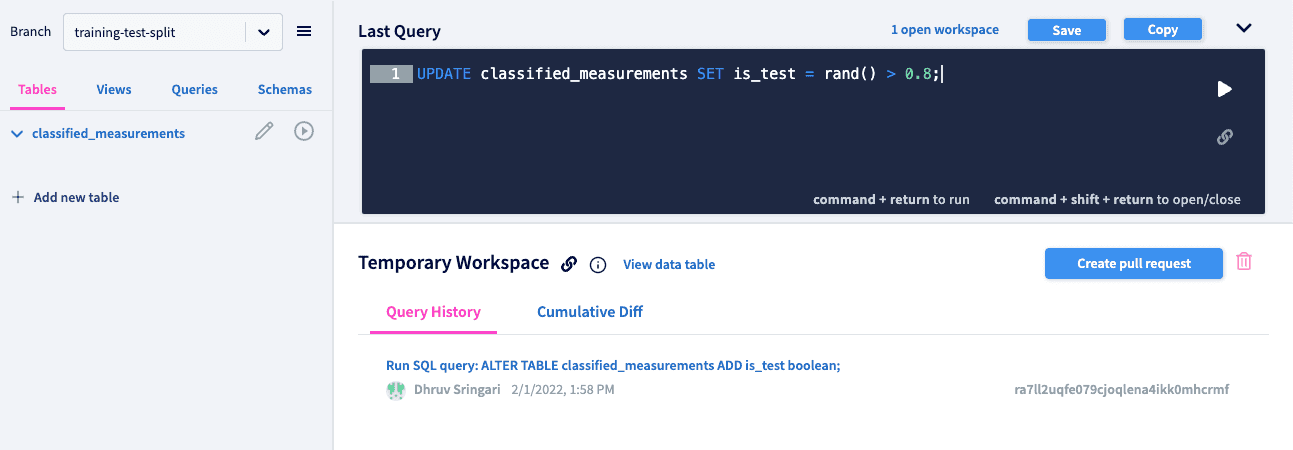Open the 1 open workspace link
This screenshot has height=450, width=1293.
(x=945, y=30)
